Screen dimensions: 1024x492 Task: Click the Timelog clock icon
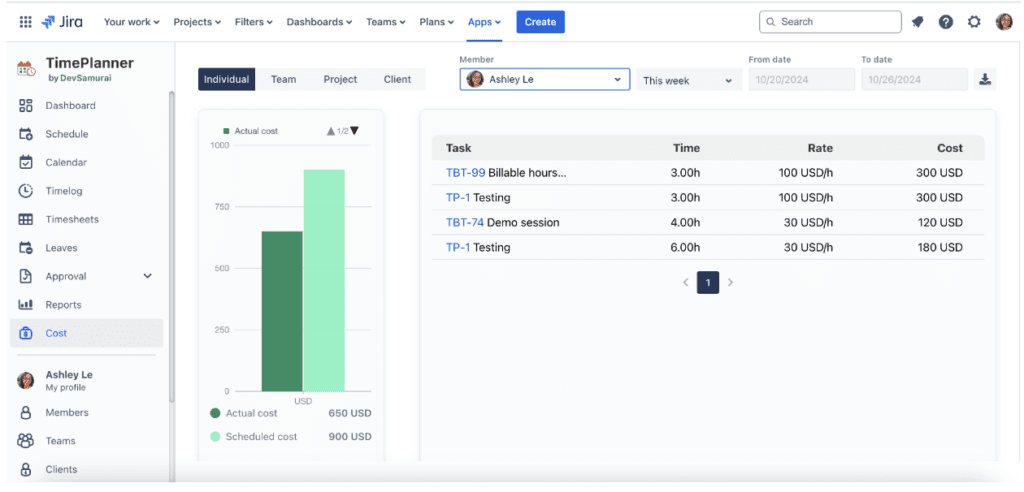pos(25,191)
